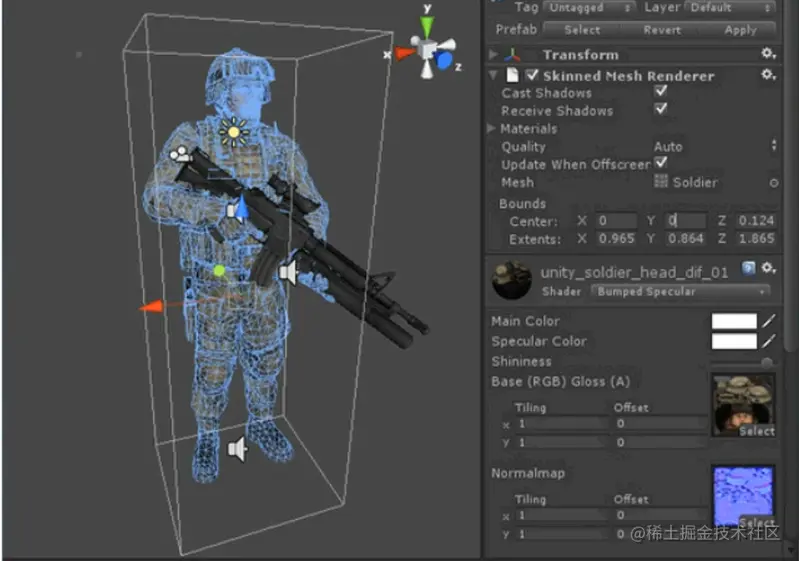Click the Prefab Revert button
Screen dimensions: 799x561
coord(661,30)
